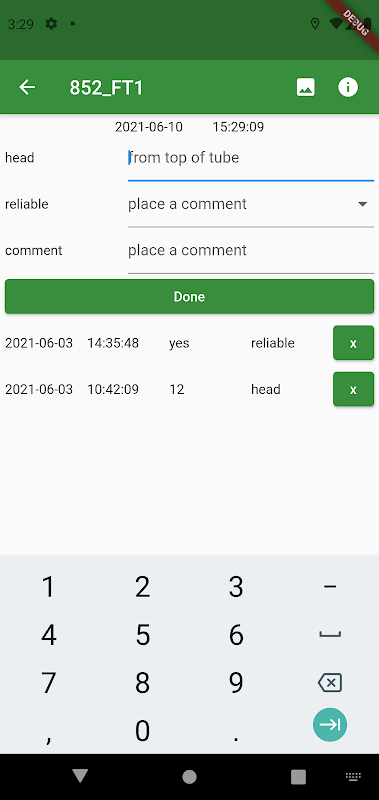
Task: Tap the minus key on keypad
Action: 330,587
